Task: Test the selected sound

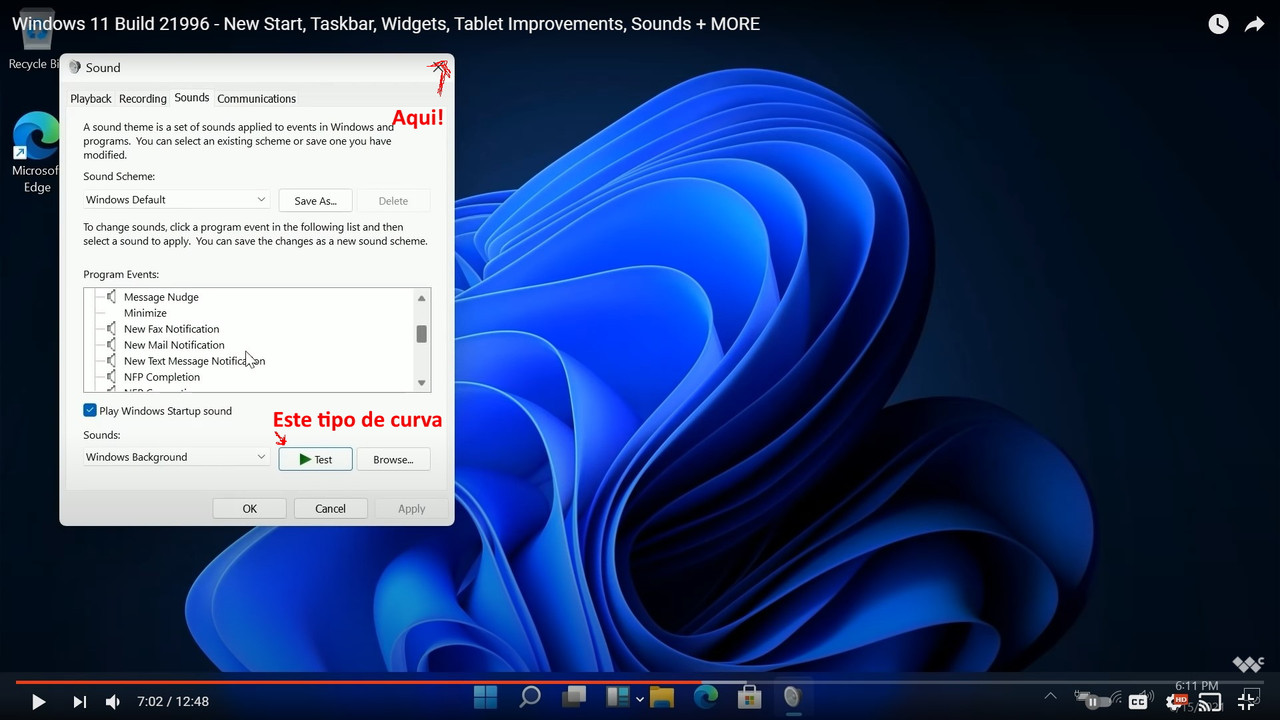Action: pos(315,459)
